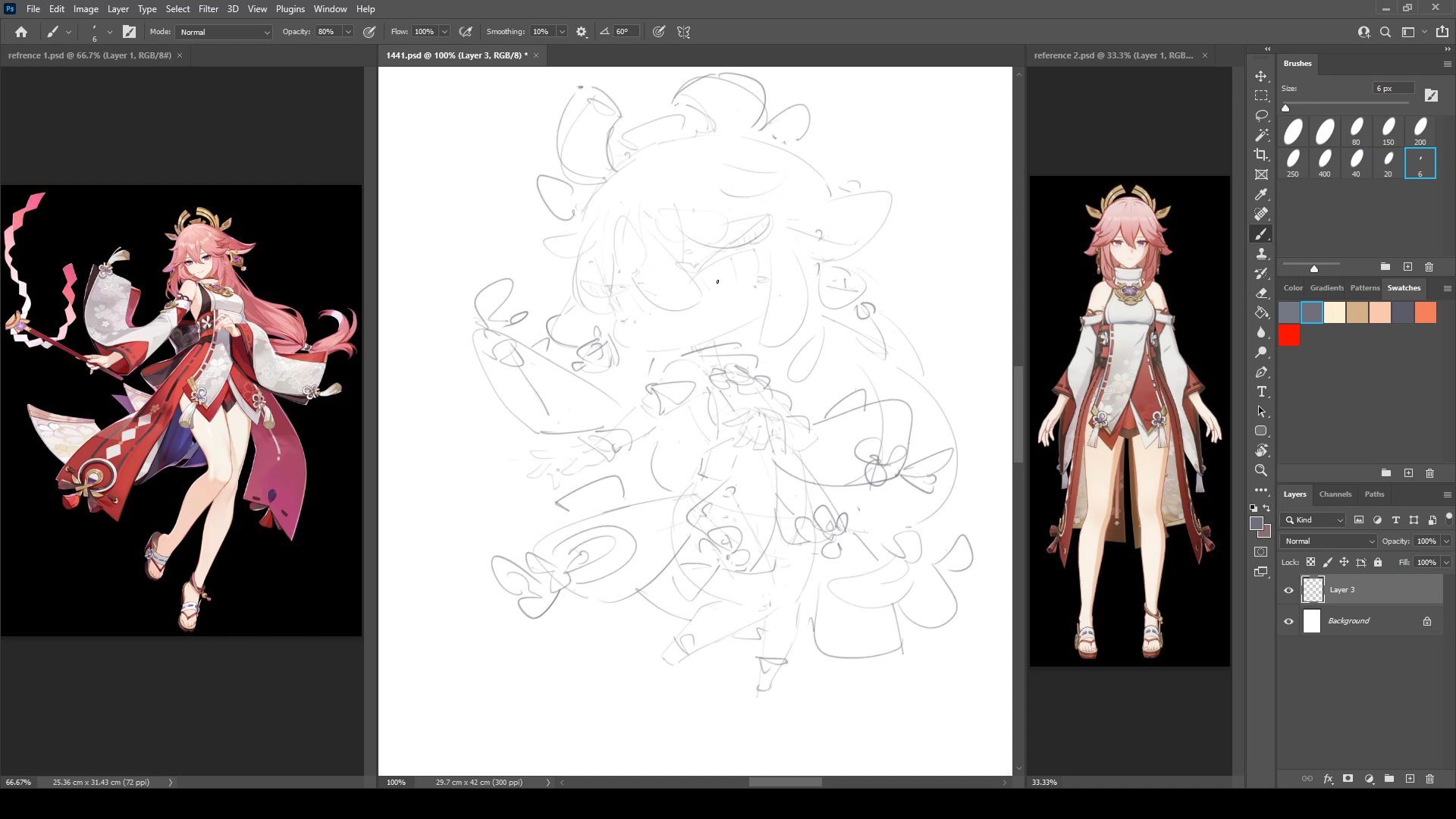This screenshot has width=1456, height=819.
Task: Select the Lasso tool
Action: (1261, 115)
